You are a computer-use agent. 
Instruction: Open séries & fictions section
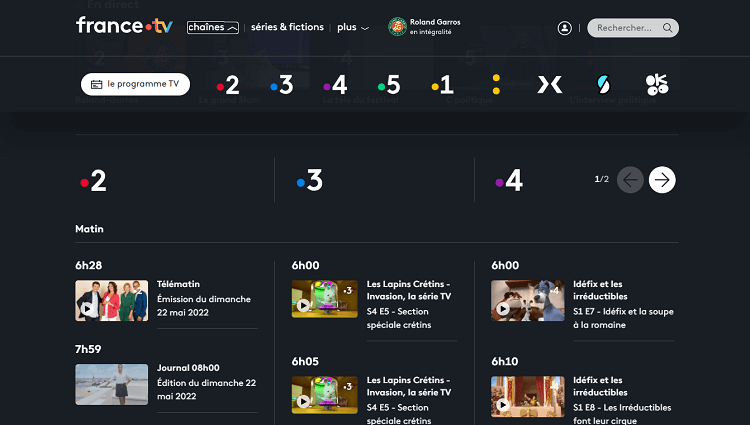coord(287,27)
